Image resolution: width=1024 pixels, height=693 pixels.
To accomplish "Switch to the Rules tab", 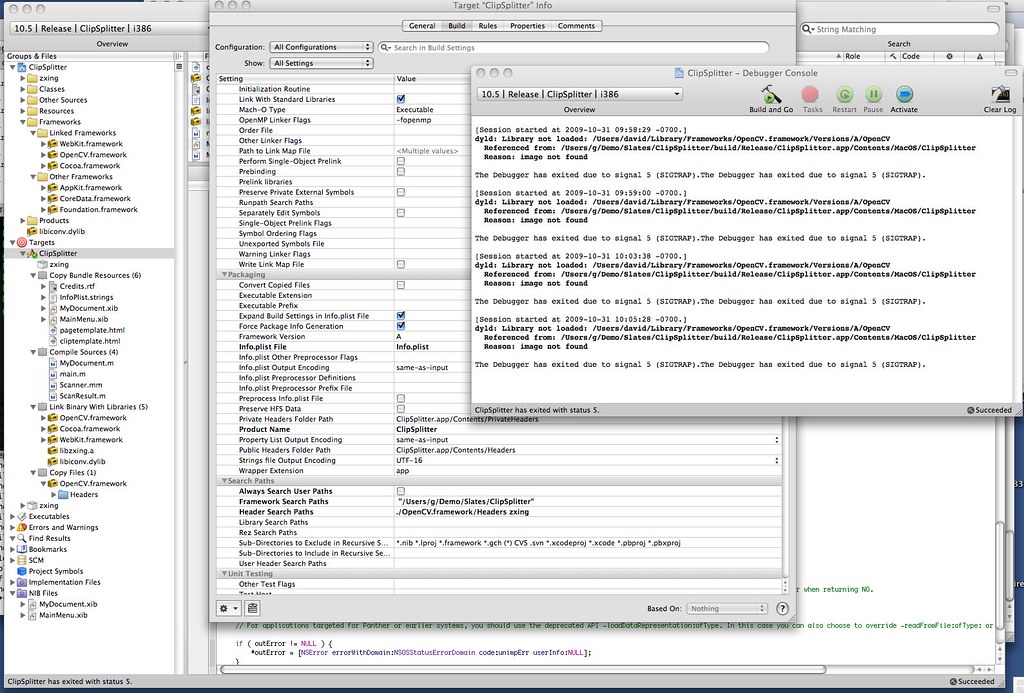I will tap(488, 26).
